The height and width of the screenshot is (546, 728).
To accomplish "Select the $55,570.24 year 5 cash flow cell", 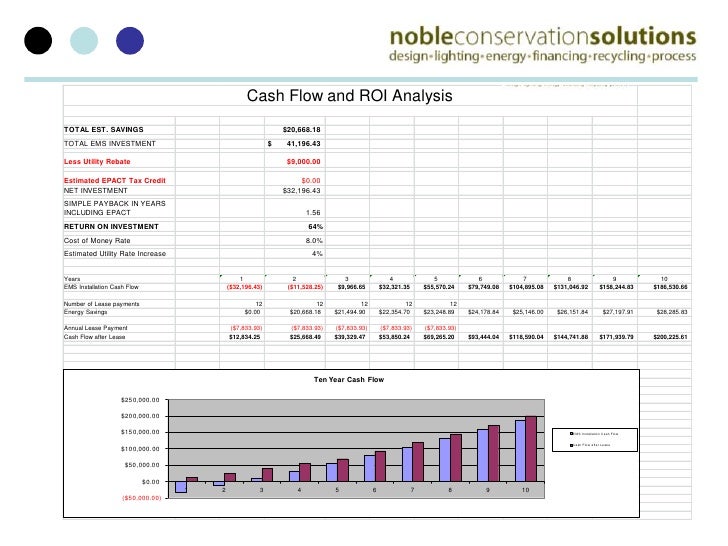I will click(x=439, y=287).
